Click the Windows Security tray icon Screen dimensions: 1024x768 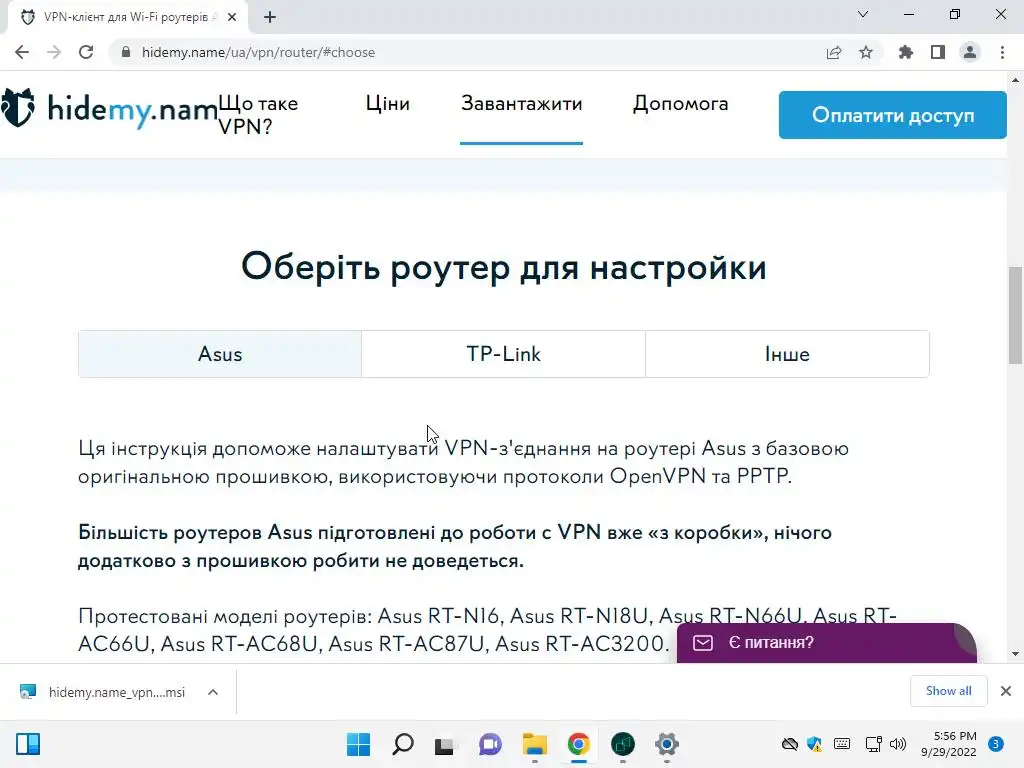tap(814, 744)
